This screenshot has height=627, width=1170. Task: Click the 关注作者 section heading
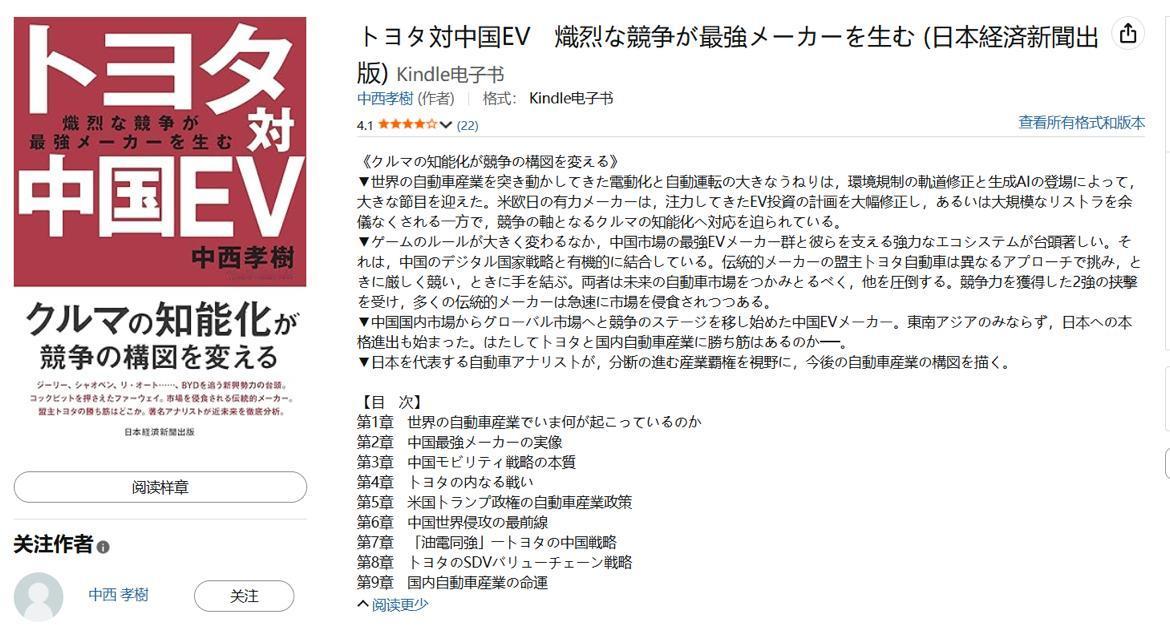pyautogui.click(x=53, y=544)
